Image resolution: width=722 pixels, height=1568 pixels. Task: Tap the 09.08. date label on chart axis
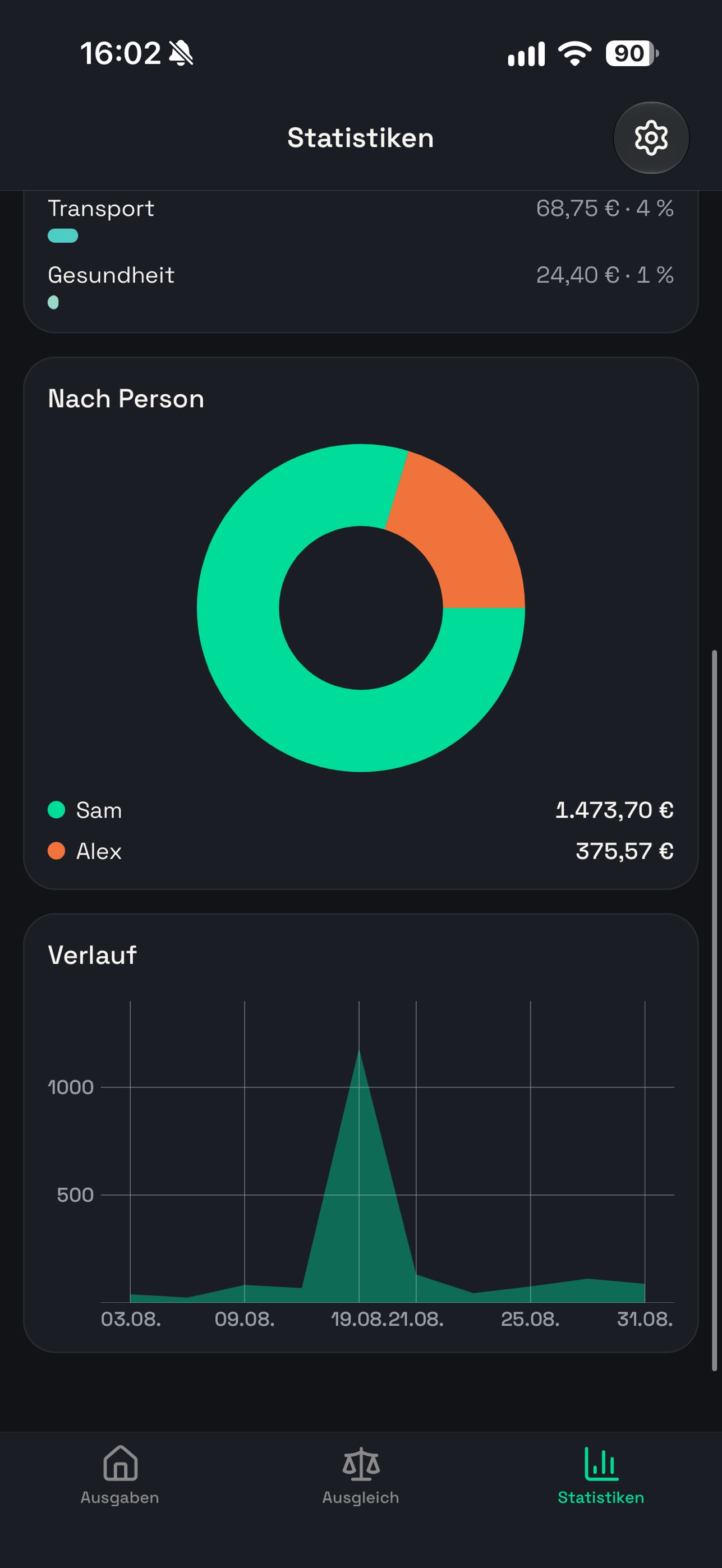pyautogui.click(x=245, y=1320)
